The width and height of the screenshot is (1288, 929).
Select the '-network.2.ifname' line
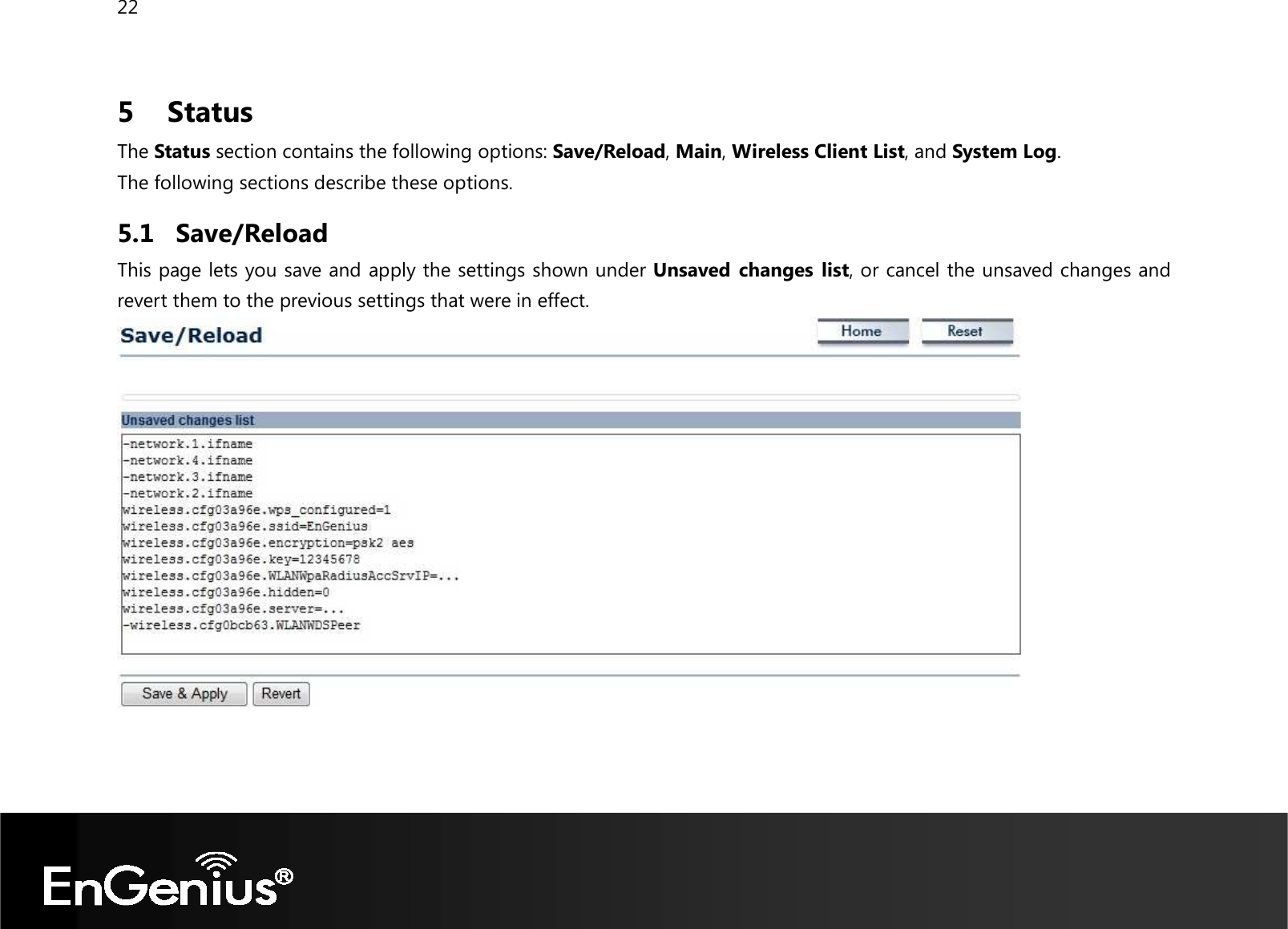(188, 494)
